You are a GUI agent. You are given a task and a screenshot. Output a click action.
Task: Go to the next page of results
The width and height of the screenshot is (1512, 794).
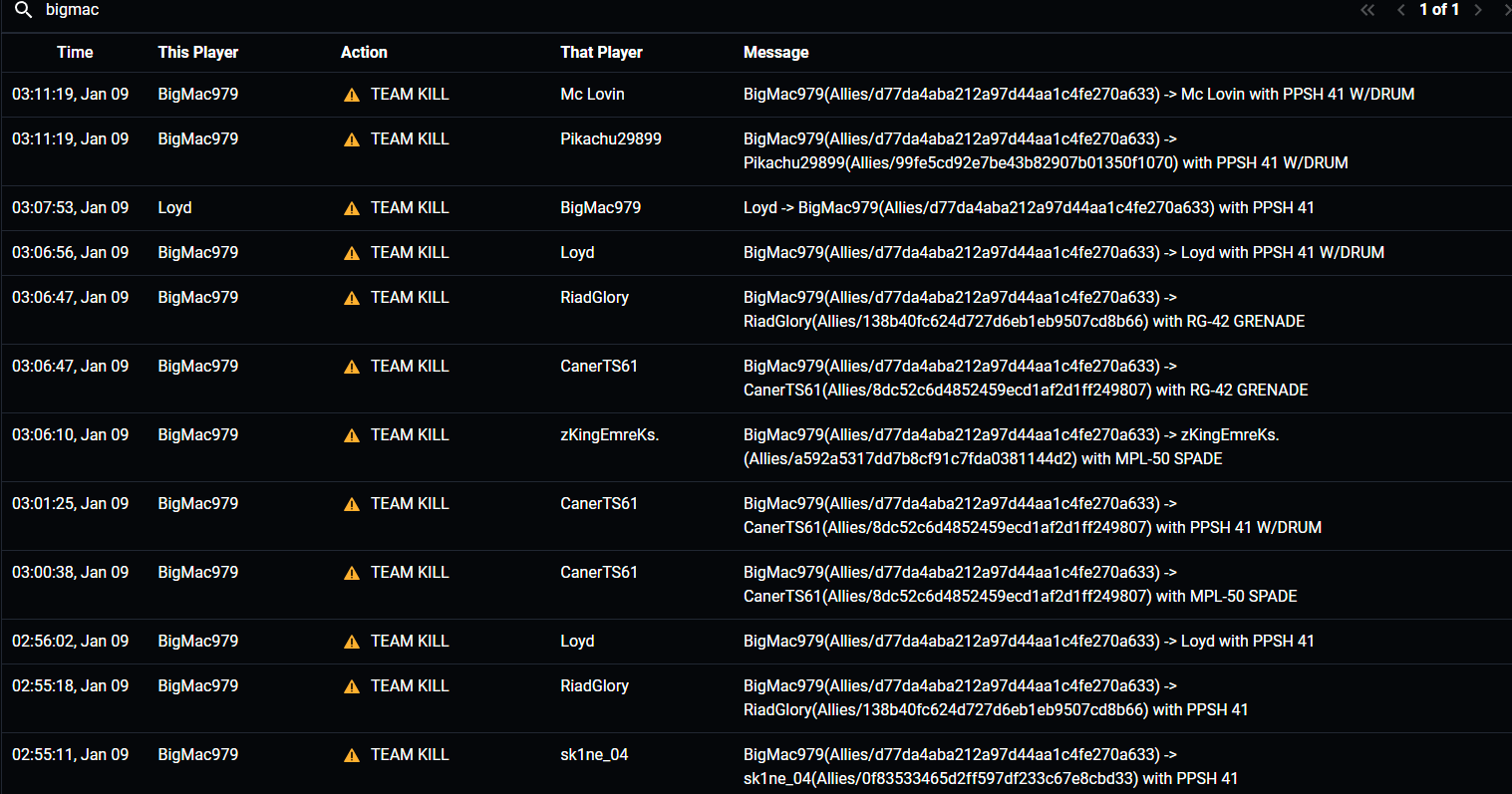pos(1478,10)
